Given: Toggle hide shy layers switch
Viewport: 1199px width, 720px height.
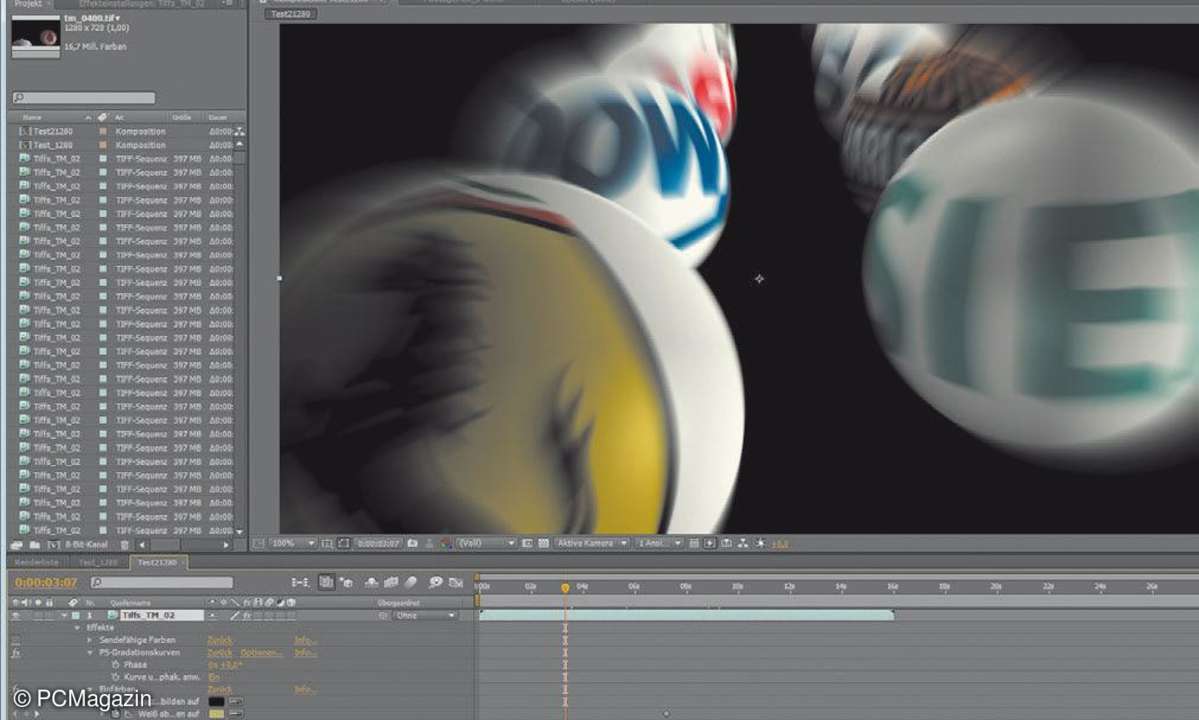Looking at the screenshot, I should (x=372, y=582).
